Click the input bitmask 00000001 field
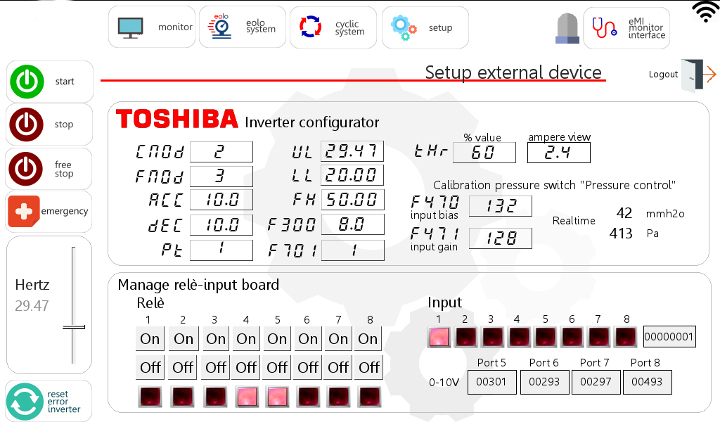Screen dimensions: 720x422 pos(669,337)
